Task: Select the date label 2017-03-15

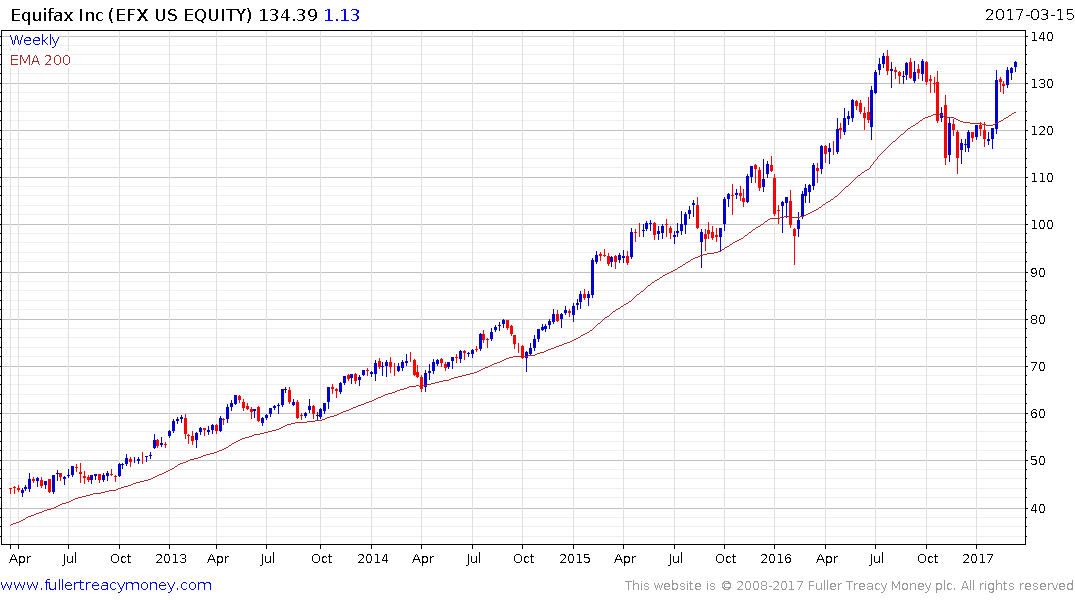Action: click(x=1028, y=14)
